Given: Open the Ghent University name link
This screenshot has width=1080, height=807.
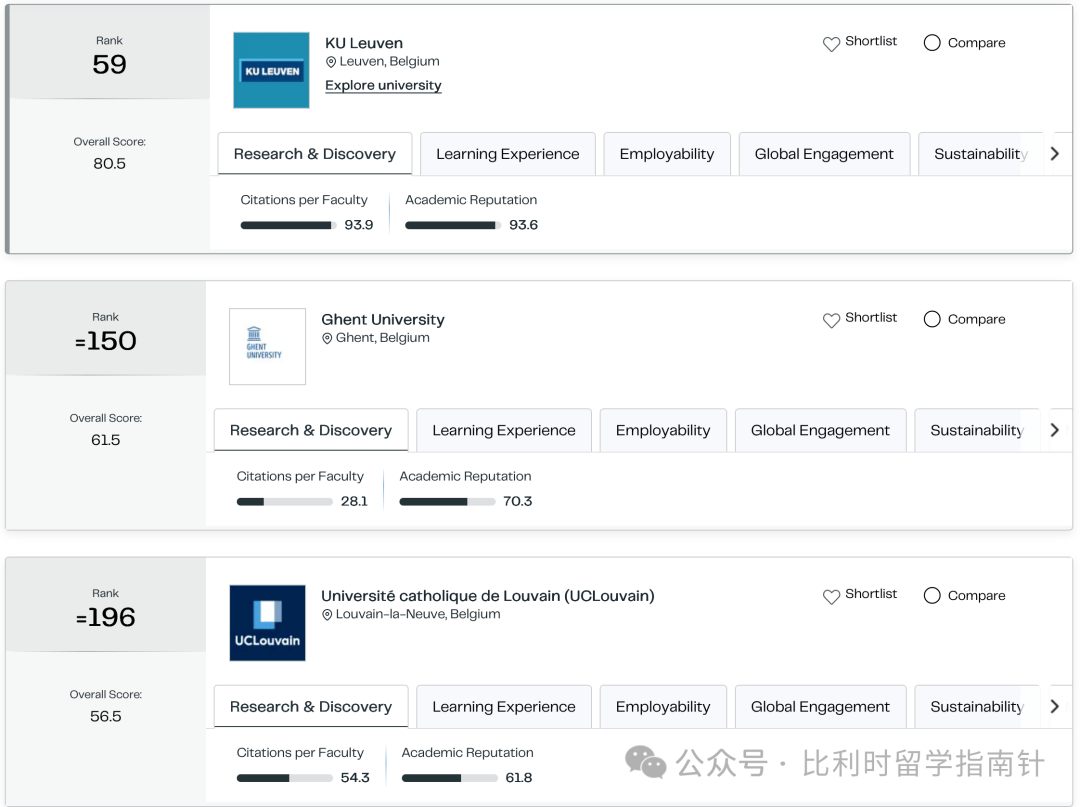Looking at the screenshot, I should click(383, 319).
